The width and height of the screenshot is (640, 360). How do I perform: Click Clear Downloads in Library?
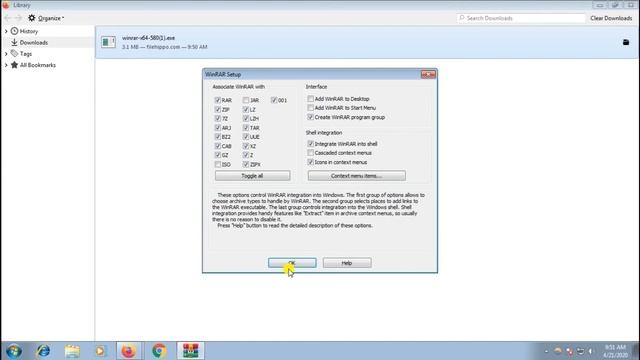click(611, 18)
